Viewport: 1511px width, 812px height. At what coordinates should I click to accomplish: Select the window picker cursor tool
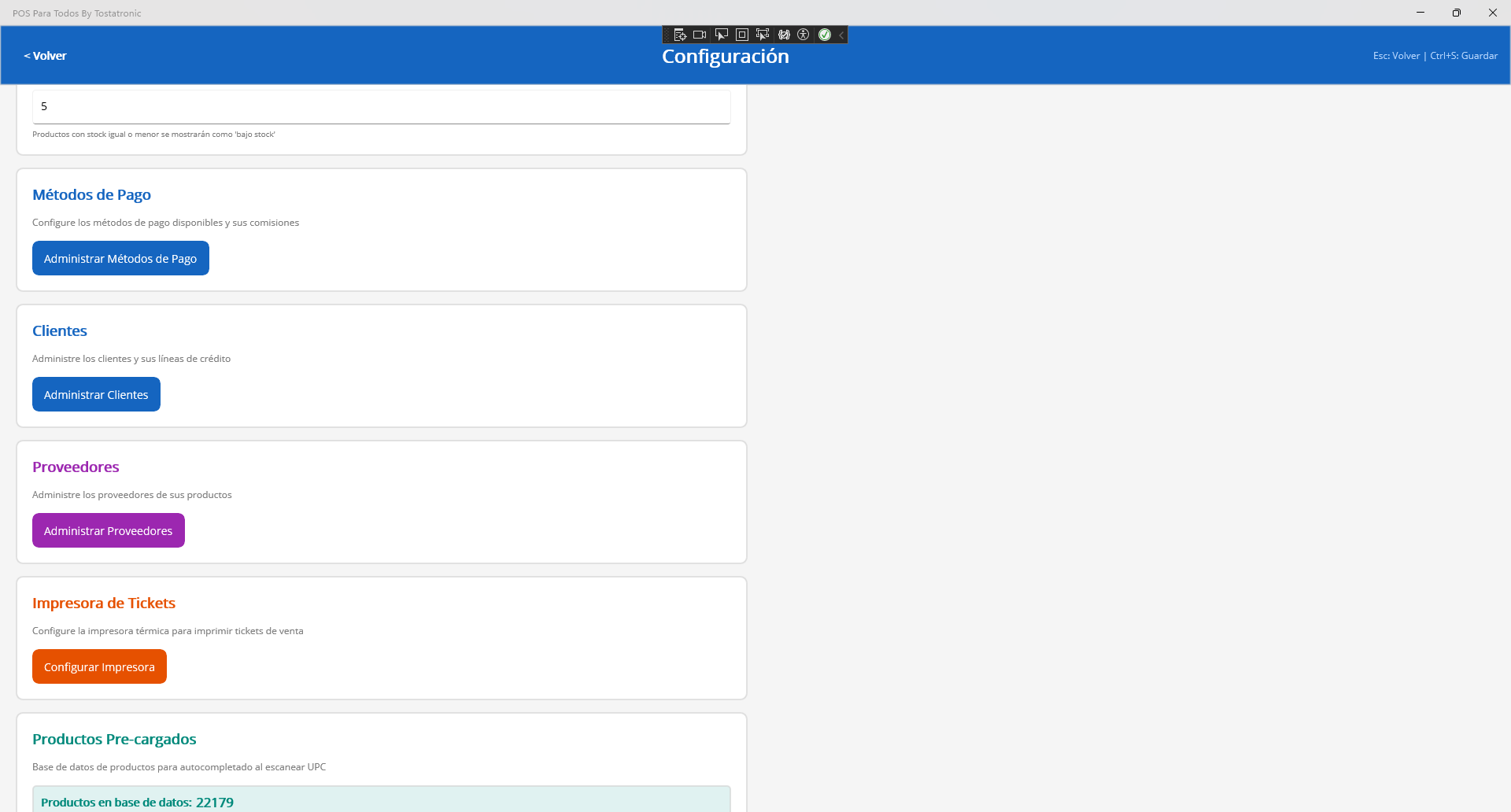[x=722, y=35]
